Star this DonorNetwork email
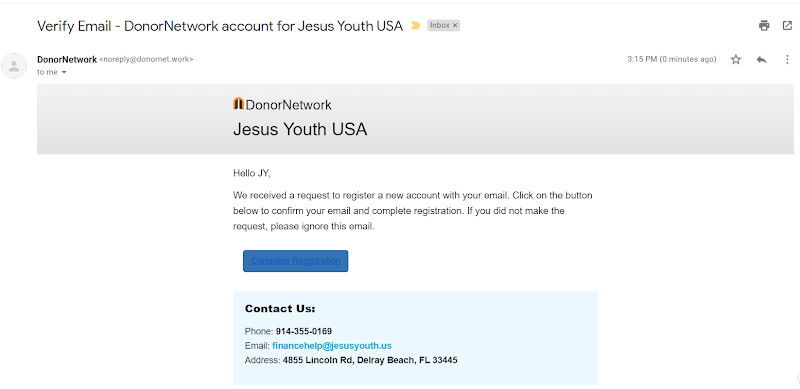Screen dimensions: 800x389 [736, 60]
